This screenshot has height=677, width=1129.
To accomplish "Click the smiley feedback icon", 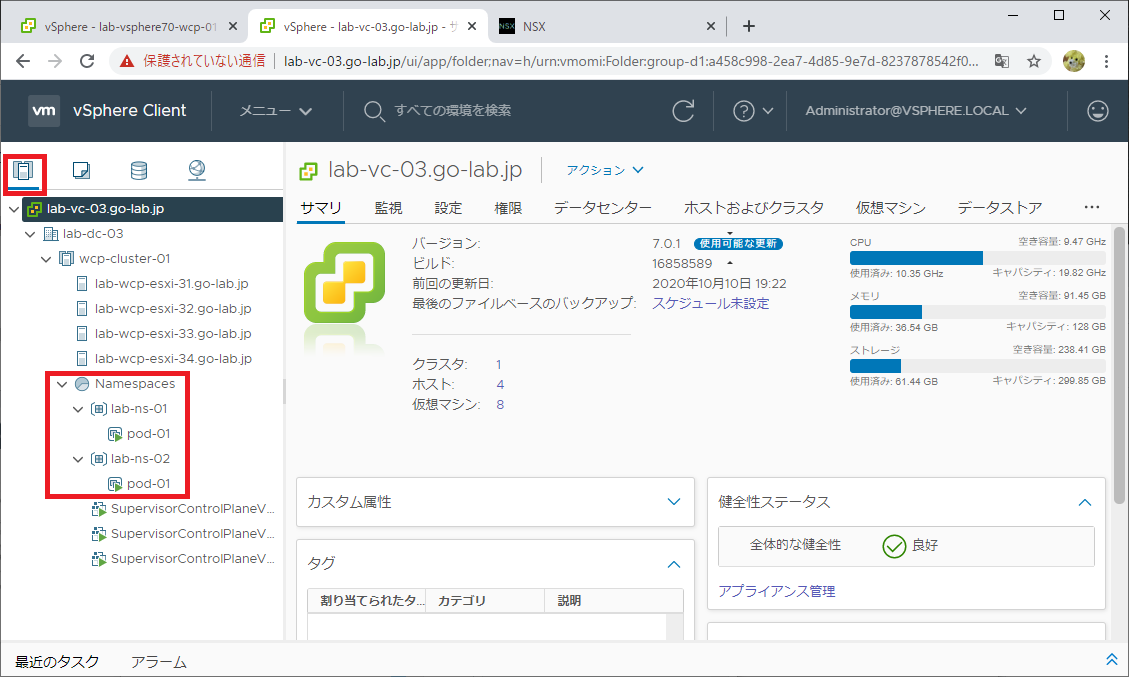I will 1097,111.
